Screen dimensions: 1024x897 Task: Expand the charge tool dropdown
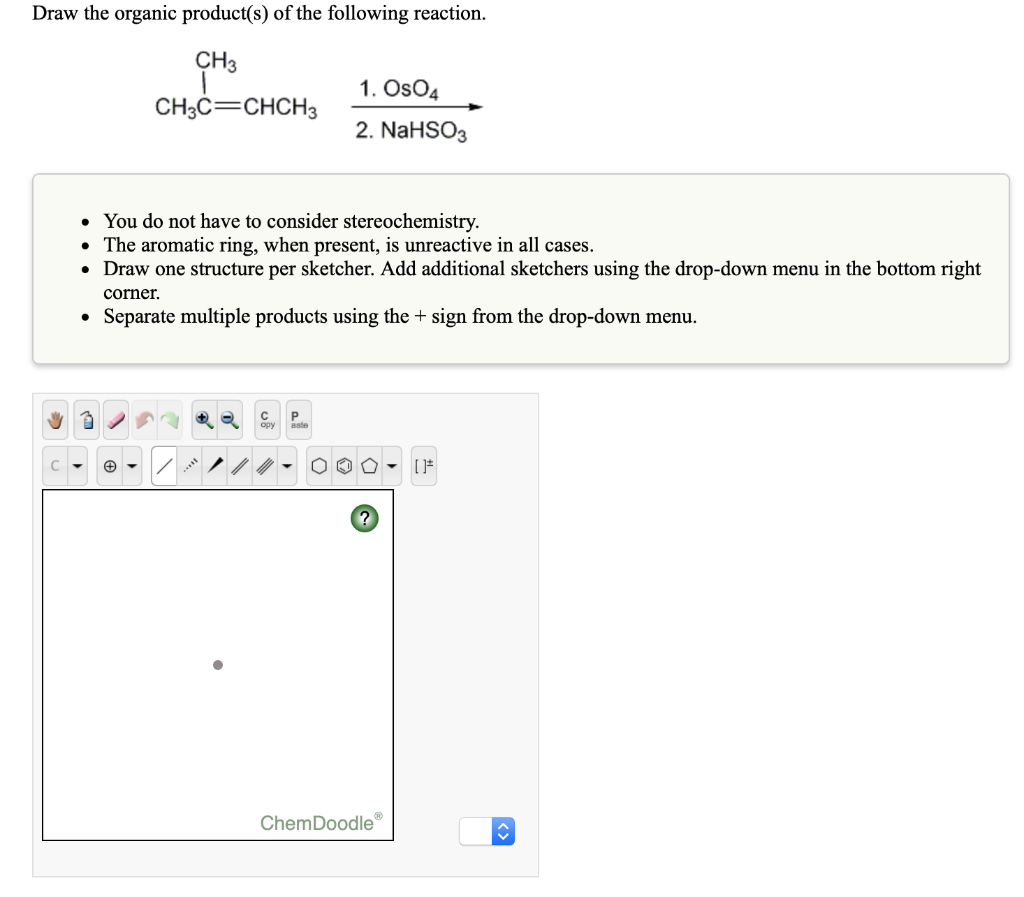pyautogui.click(x=131, y=464)
